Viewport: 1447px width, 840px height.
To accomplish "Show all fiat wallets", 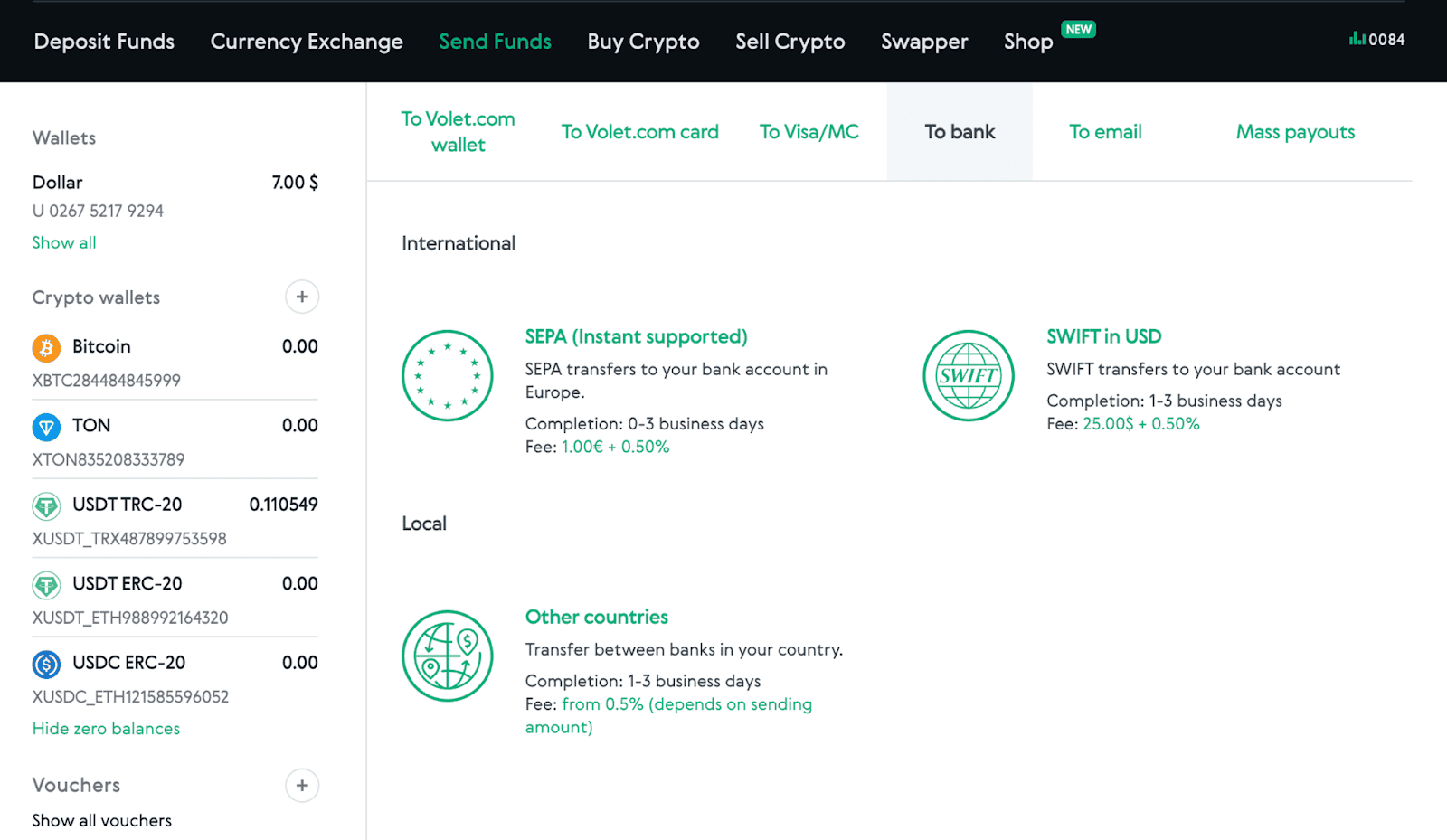I will (64, 242).
